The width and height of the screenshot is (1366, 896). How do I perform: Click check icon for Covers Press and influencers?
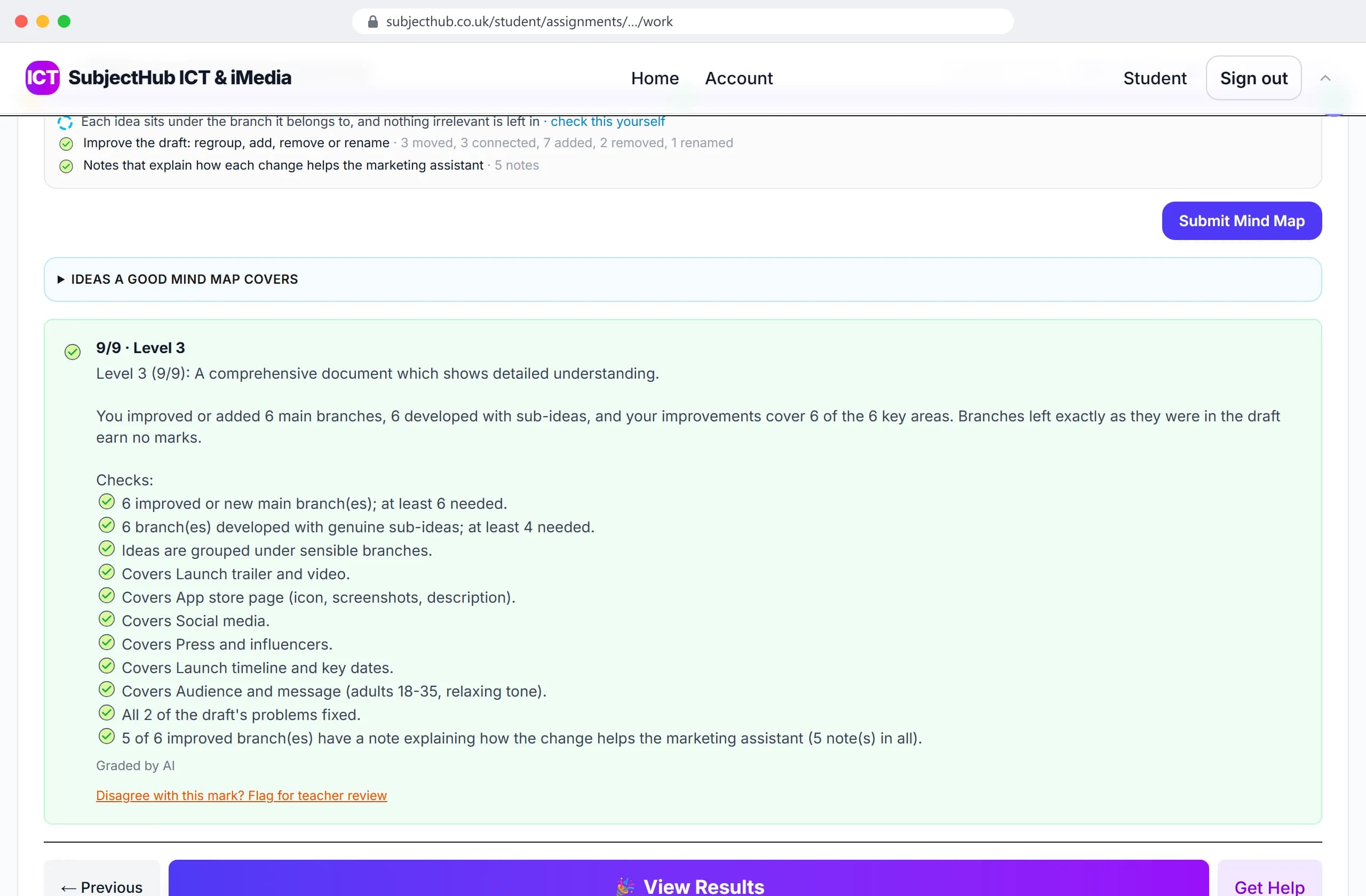[x=107, y=643]
